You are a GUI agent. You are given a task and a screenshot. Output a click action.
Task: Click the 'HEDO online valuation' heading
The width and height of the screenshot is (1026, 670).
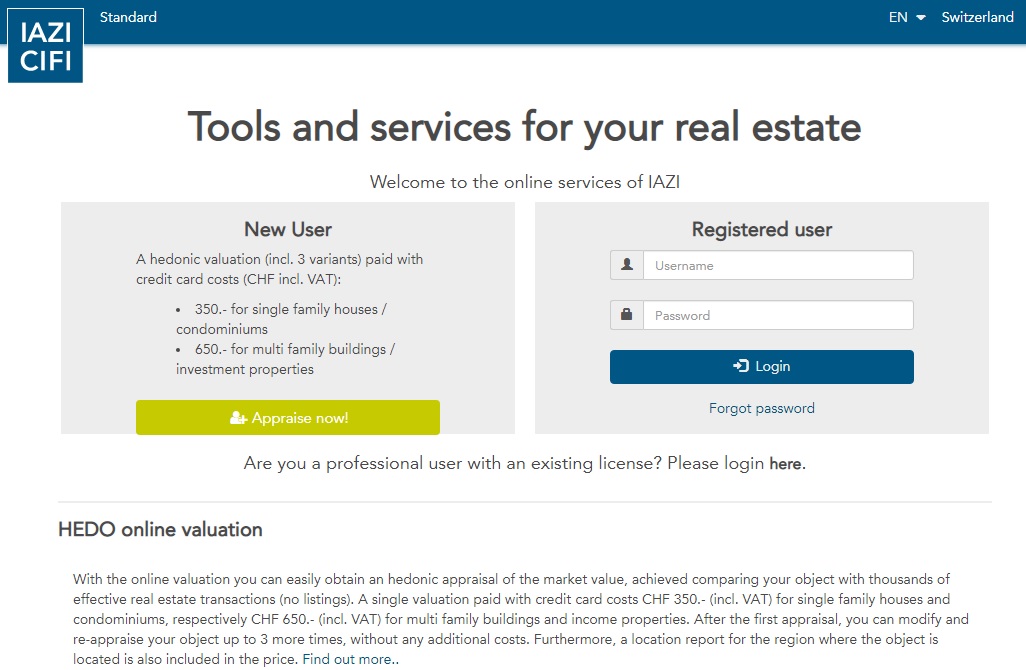[160, 529]
